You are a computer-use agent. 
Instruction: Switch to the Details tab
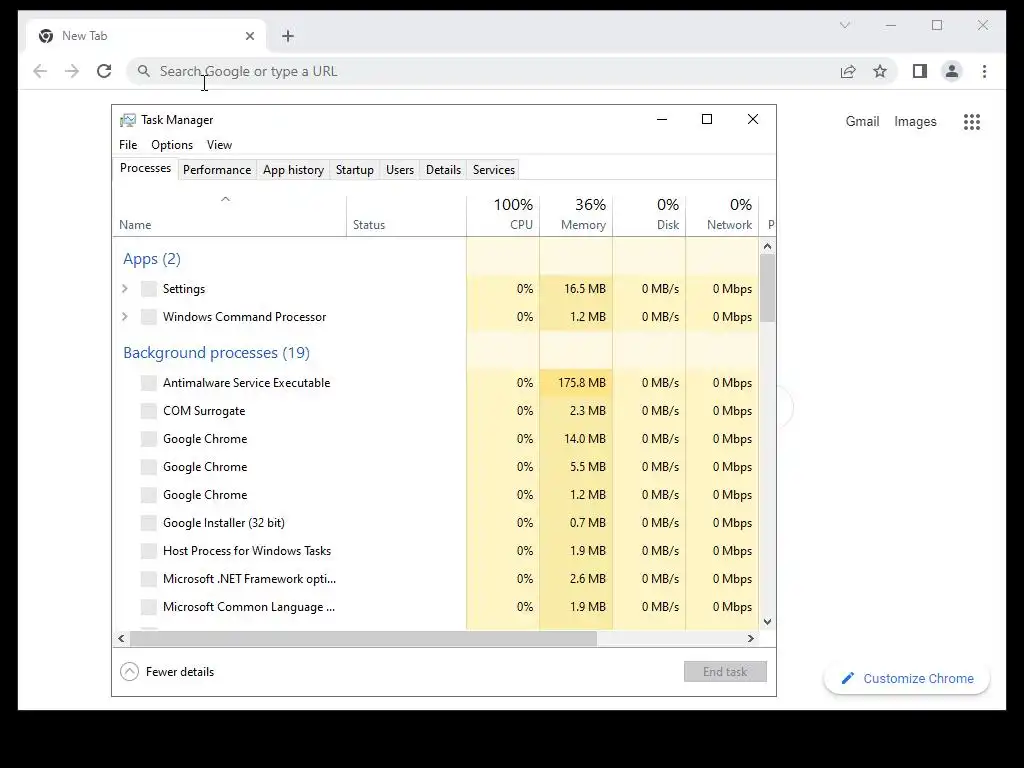coord(443,170)
